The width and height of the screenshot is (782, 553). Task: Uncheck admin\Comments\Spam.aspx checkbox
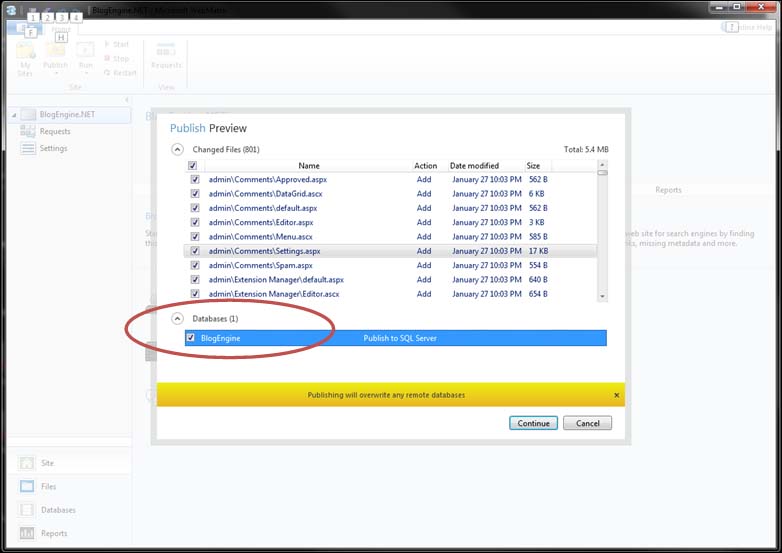195,265
